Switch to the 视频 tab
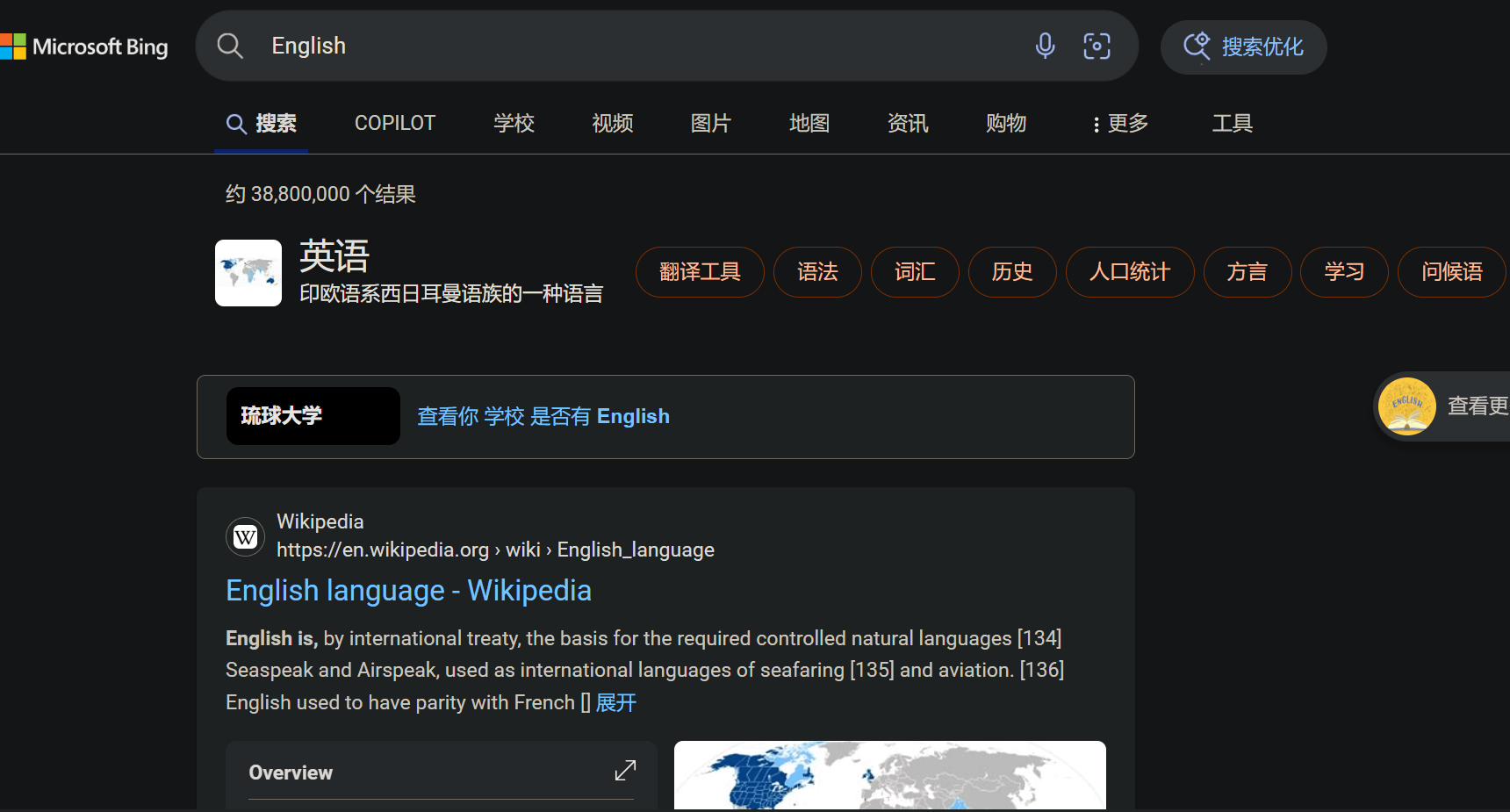 [613, 124]
